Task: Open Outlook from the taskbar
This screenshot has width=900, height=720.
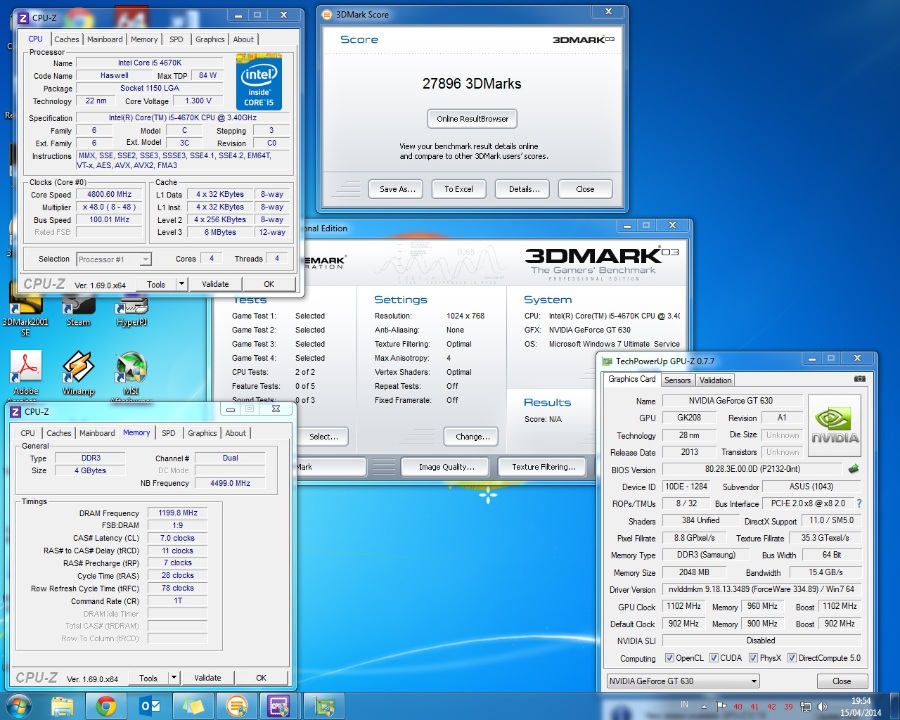Action: [x=149, y=706]
